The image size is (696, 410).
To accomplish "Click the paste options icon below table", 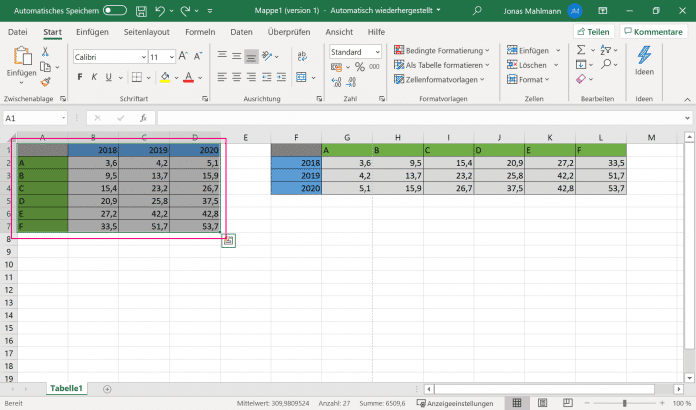I will pos(229,239).
